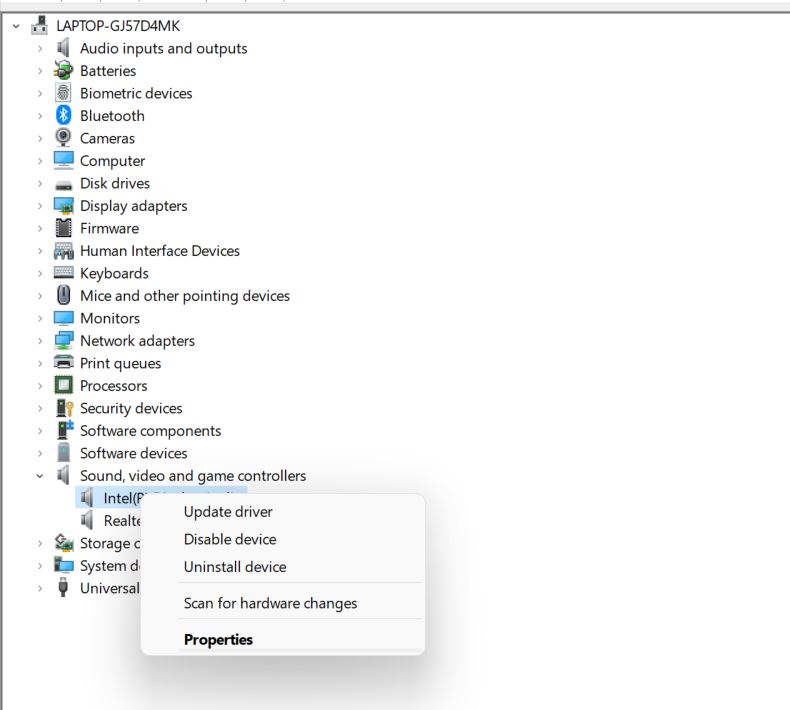Choose Update driver from context menu

(x=228, y=512)
